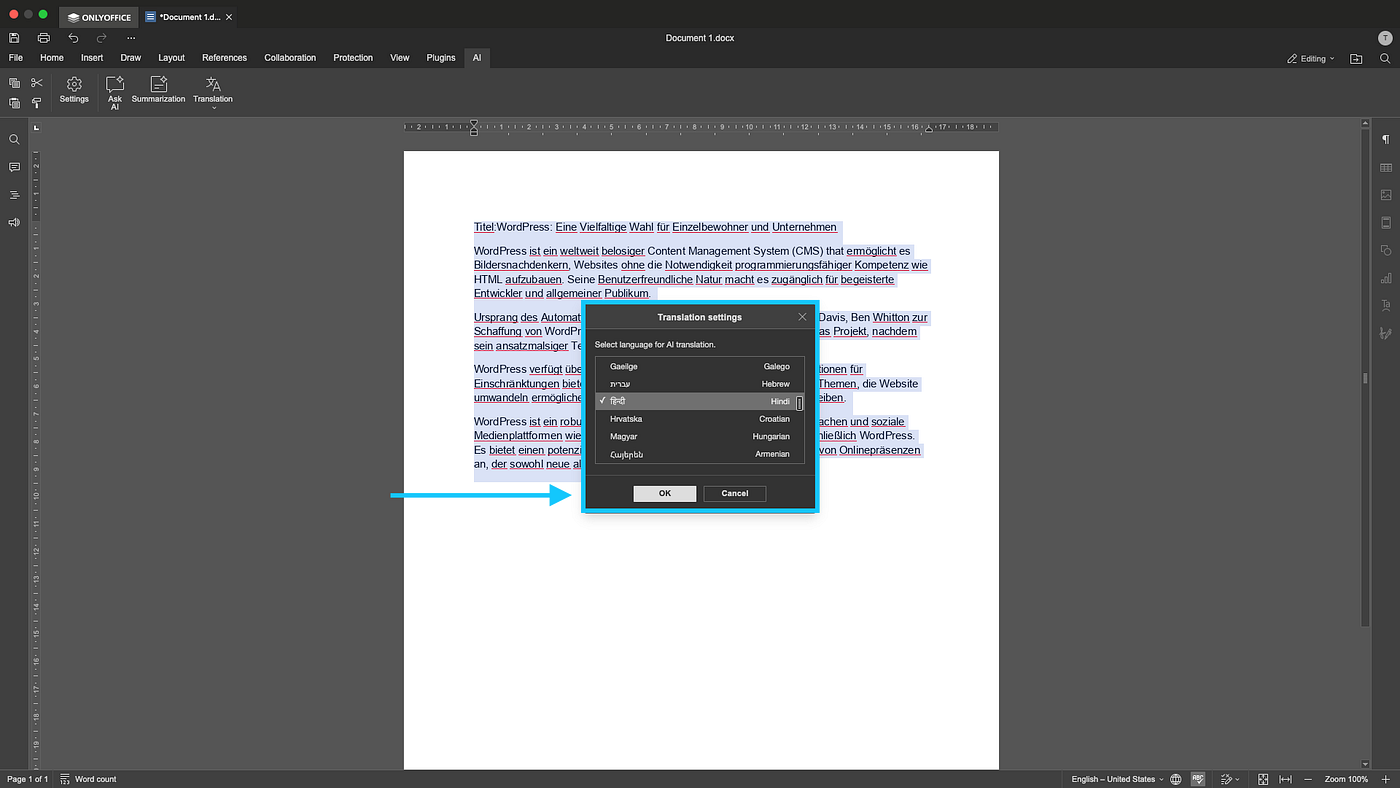Open the File menu
Image resolution: width=1400 pixels, height=788 pixels.
click(16, 58)
